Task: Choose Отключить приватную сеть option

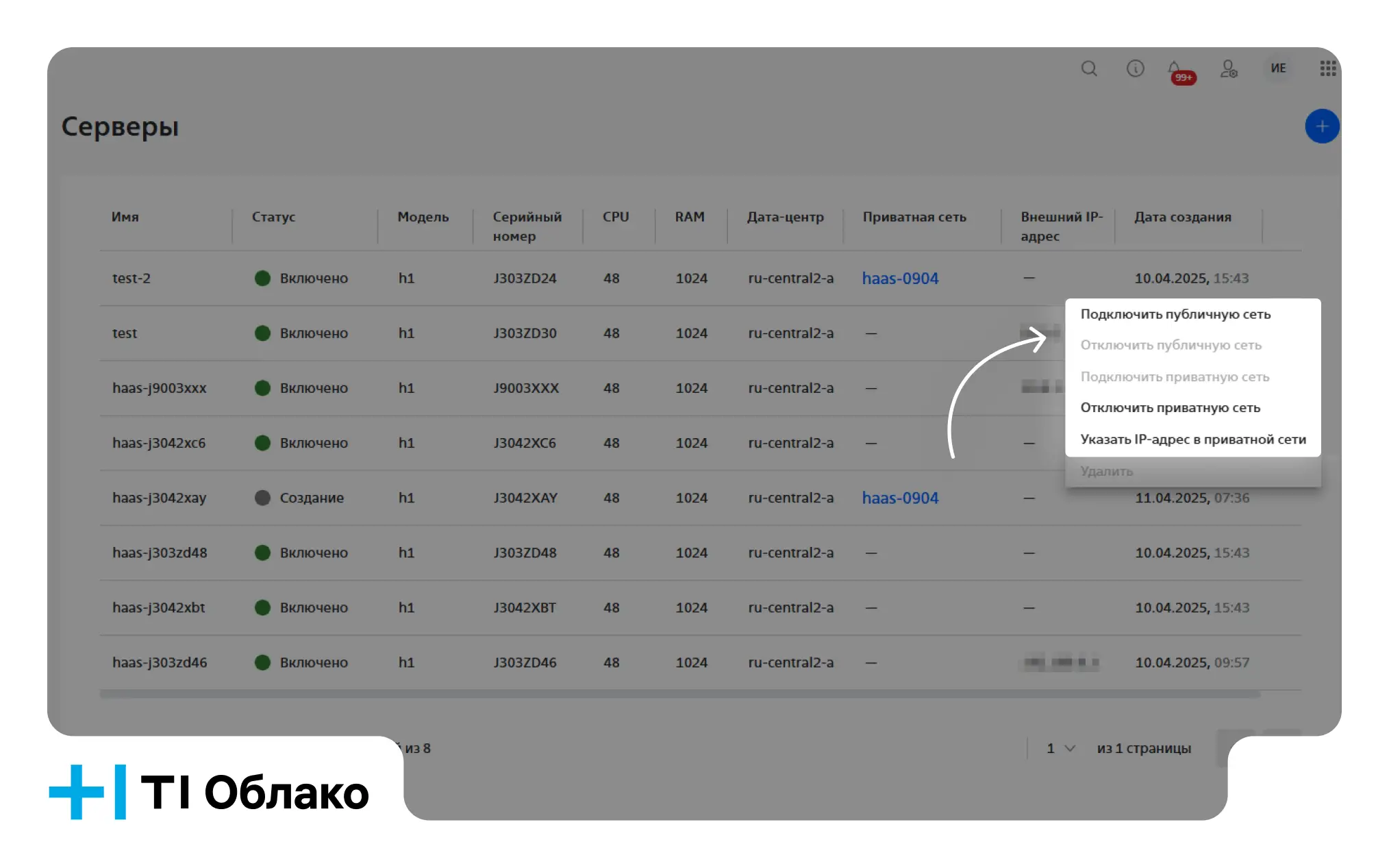Action: 1170,407
